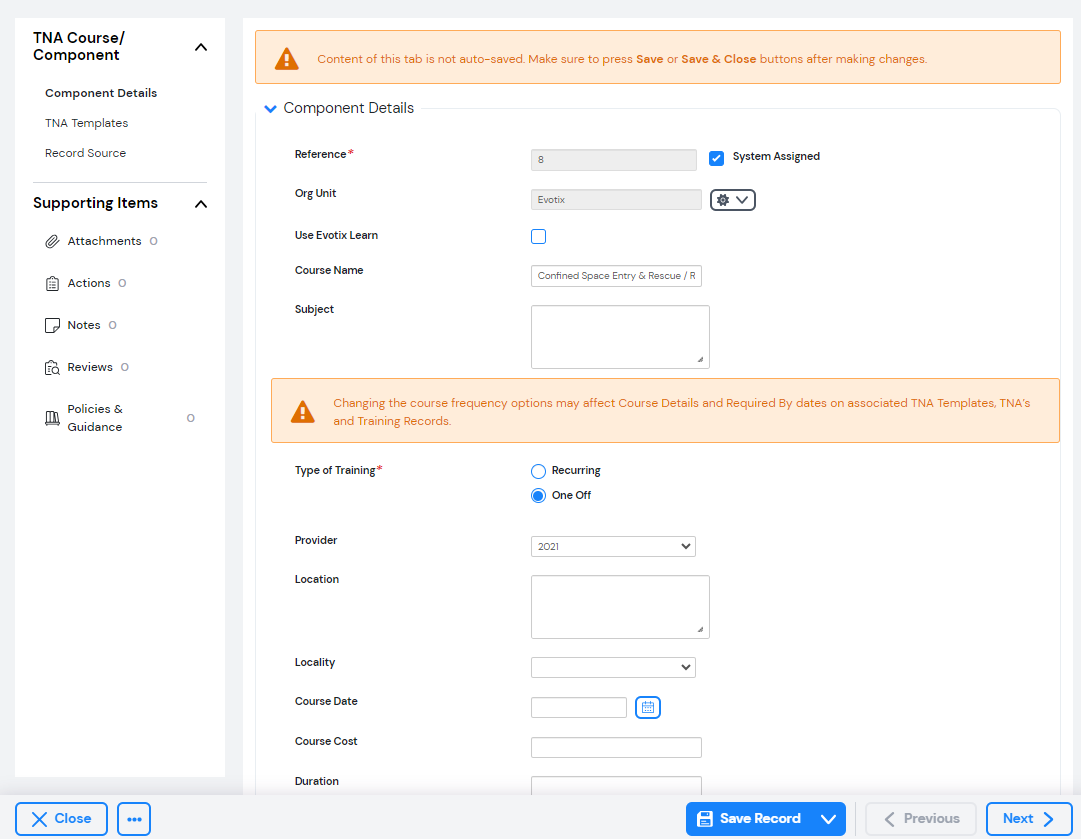The height and width of the screenshot is (839, 1081).
Task: Enable the Use Evotix Learn checkbox
Action: 539,237
